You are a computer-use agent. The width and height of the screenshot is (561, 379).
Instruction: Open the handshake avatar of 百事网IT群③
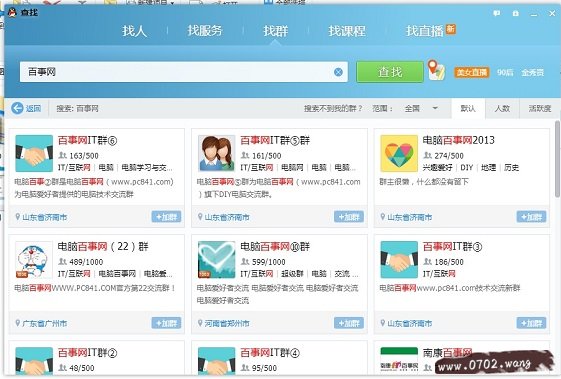coord(399,259)
